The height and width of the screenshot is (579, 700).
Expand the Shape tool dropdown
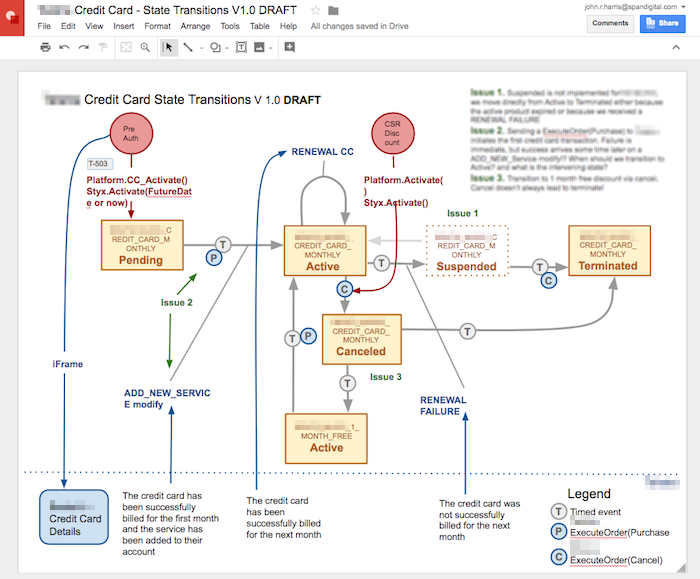[227, 47]
